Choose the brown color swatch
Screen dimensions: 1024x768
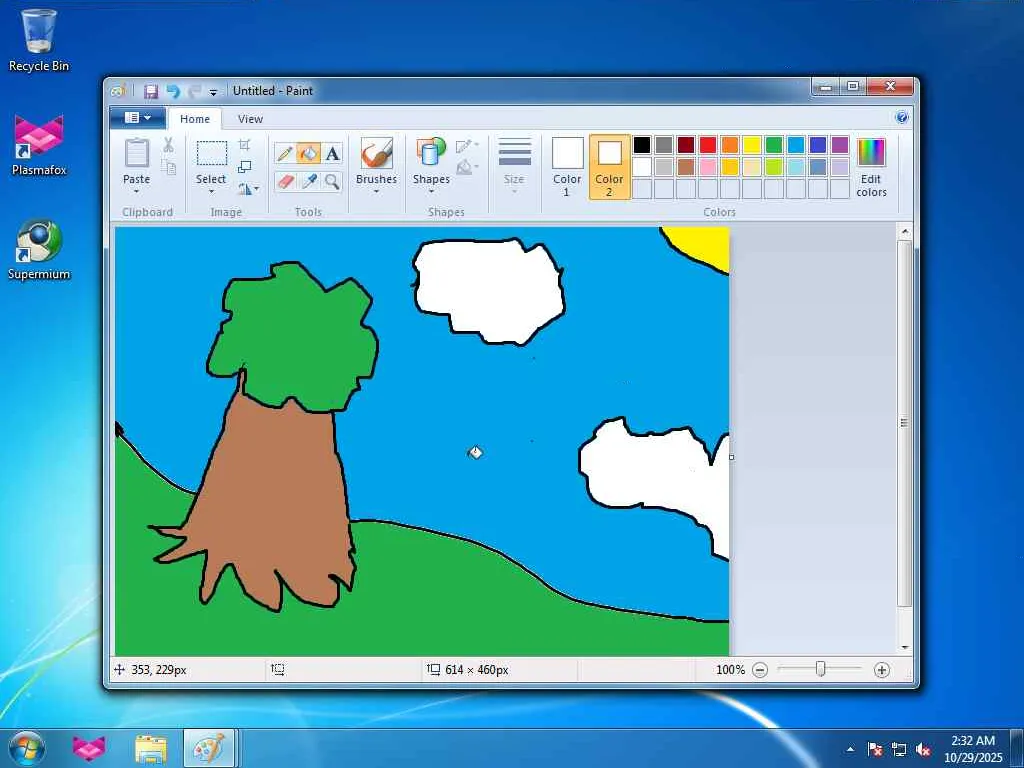pos(686,167)
